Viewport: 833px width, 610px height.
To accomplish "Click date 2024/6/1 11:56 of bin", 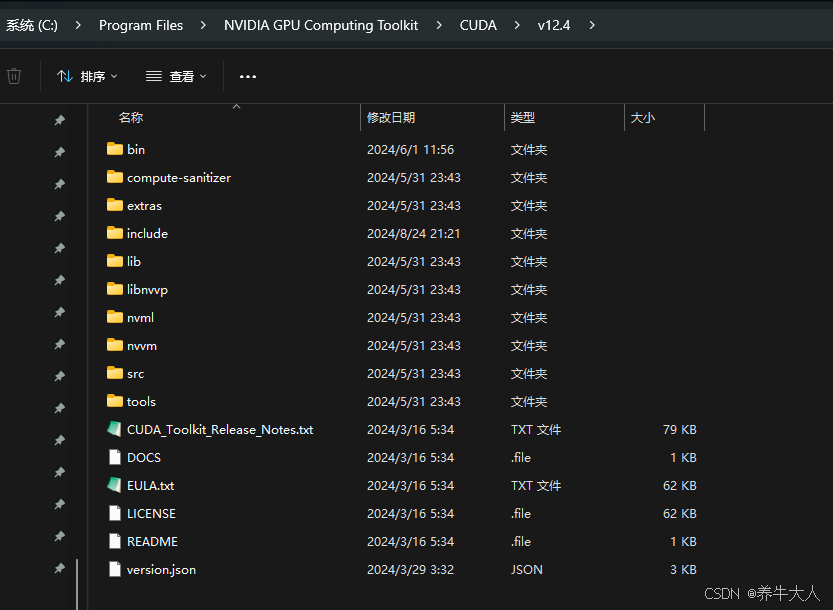I will [x=410, y=149].
